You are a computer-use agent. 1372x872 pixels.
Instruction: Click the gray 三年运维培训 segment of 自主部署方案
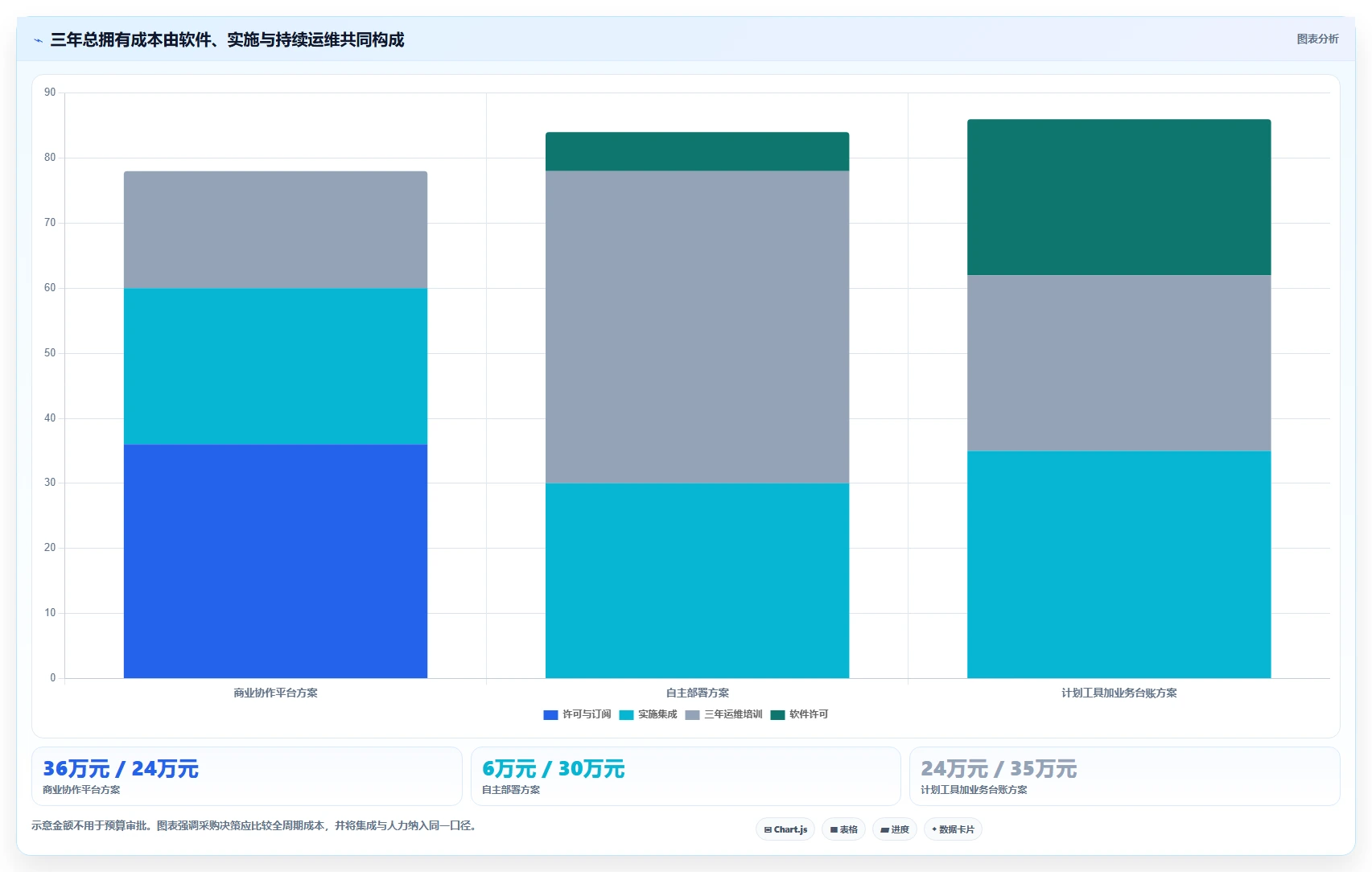point(697,327)
